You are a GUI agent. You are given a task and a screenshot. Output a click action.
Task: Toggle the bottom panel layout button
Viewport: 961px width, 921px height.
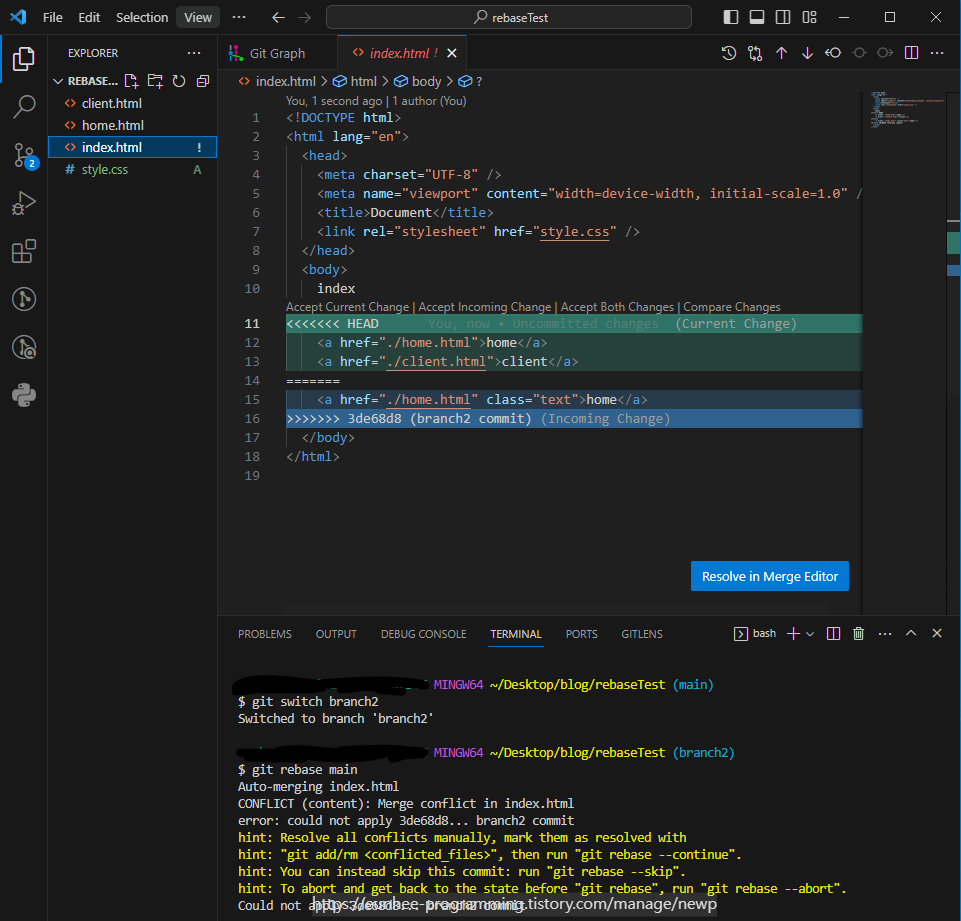pyautogui.click(x=757, y=17)
